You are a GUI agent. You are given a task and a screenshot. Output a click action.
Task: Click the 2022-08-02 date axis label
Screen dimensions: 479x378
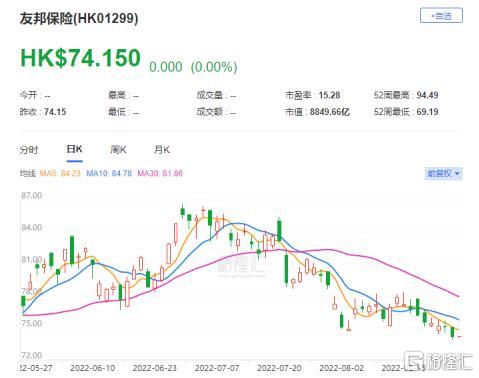pos(342,368)
